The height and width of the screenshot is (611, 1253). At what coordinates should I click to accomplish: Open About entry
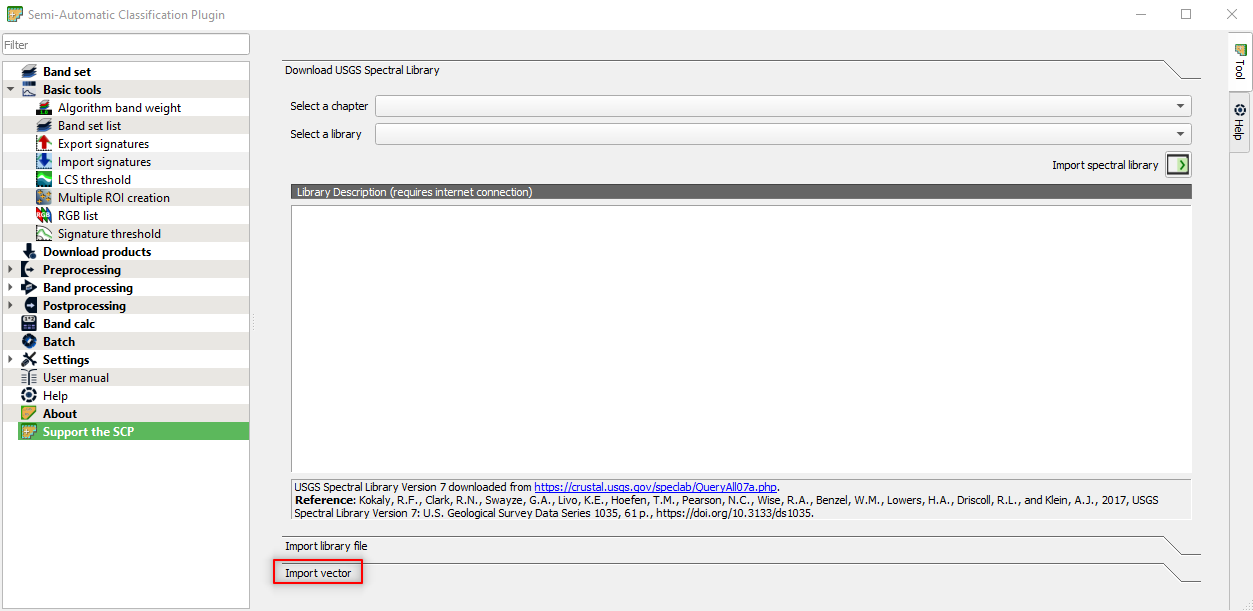[60, 414]
